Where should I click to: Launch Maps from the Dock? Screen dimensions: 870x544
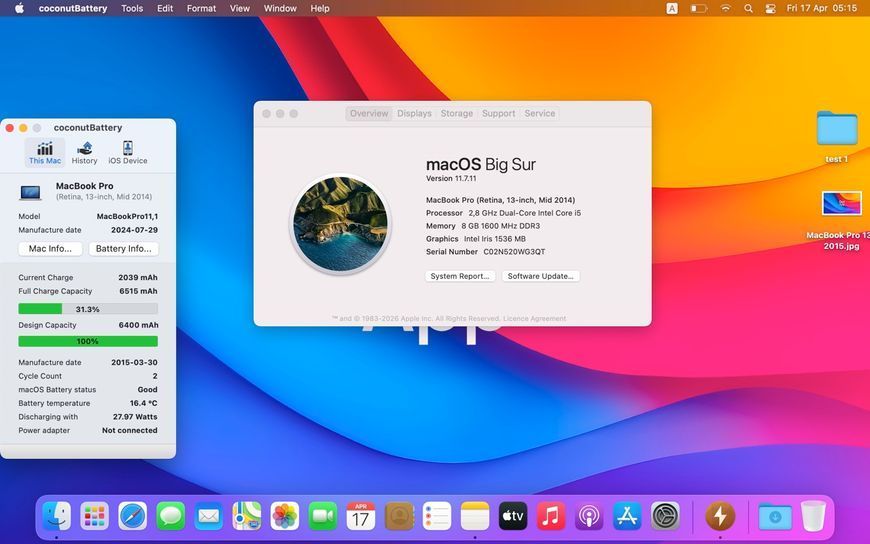(x=247, y=516)
